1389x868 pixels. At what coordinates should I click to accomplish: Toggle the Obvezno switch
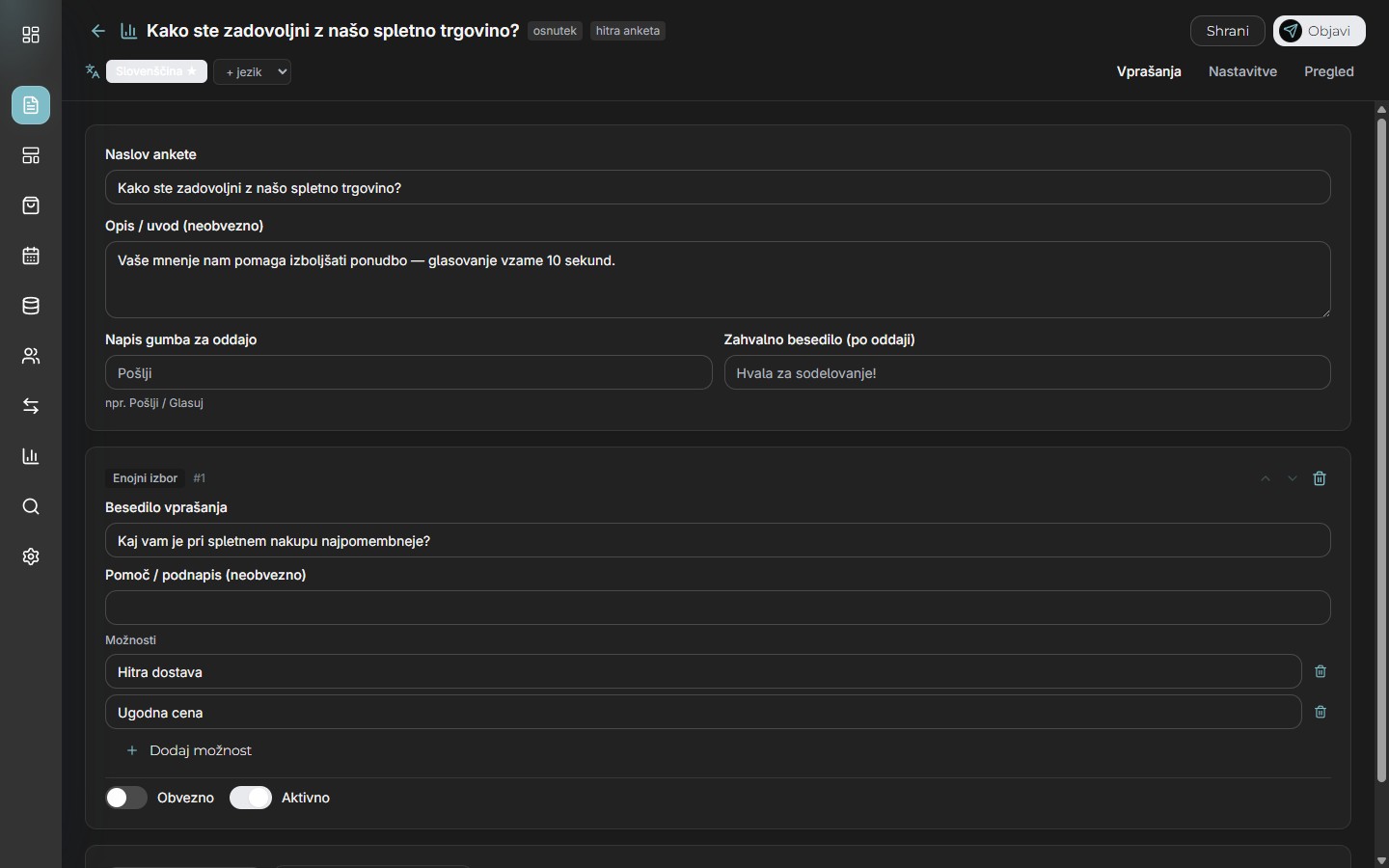click(126, 798)
